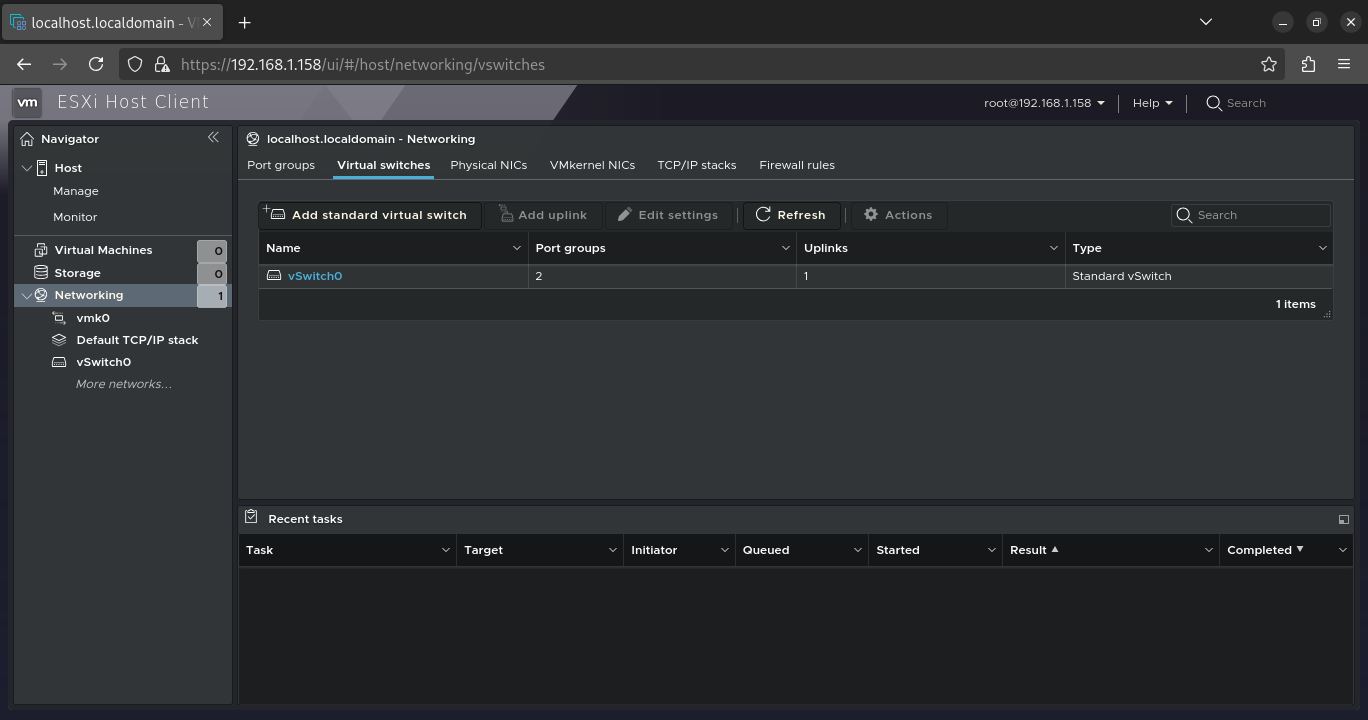
Task: Click the Virtual Machines count badge
Action: click(212, 251)
